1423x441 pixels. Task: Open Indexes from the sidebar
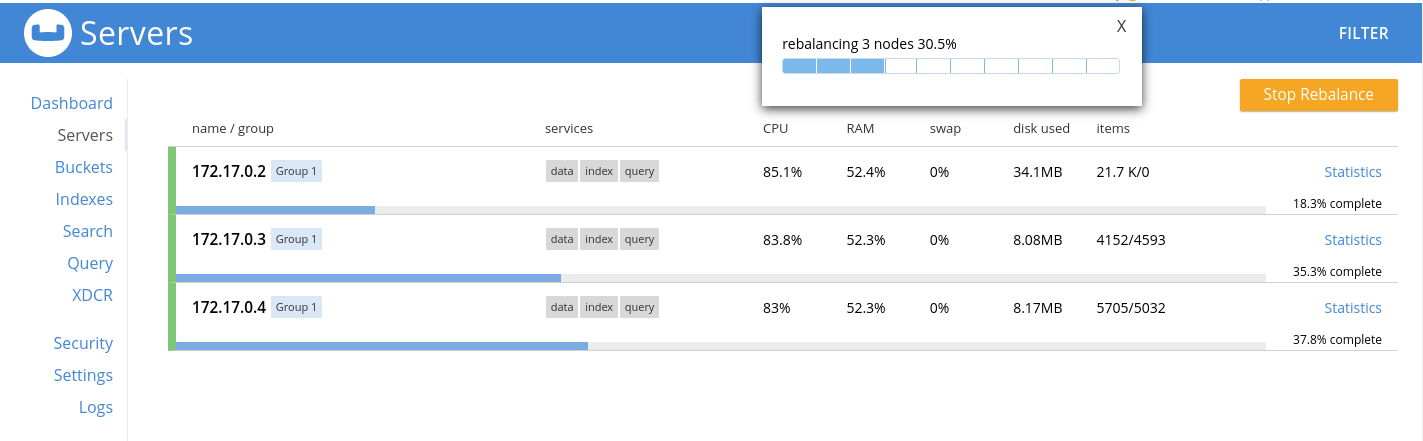(84, 200)
